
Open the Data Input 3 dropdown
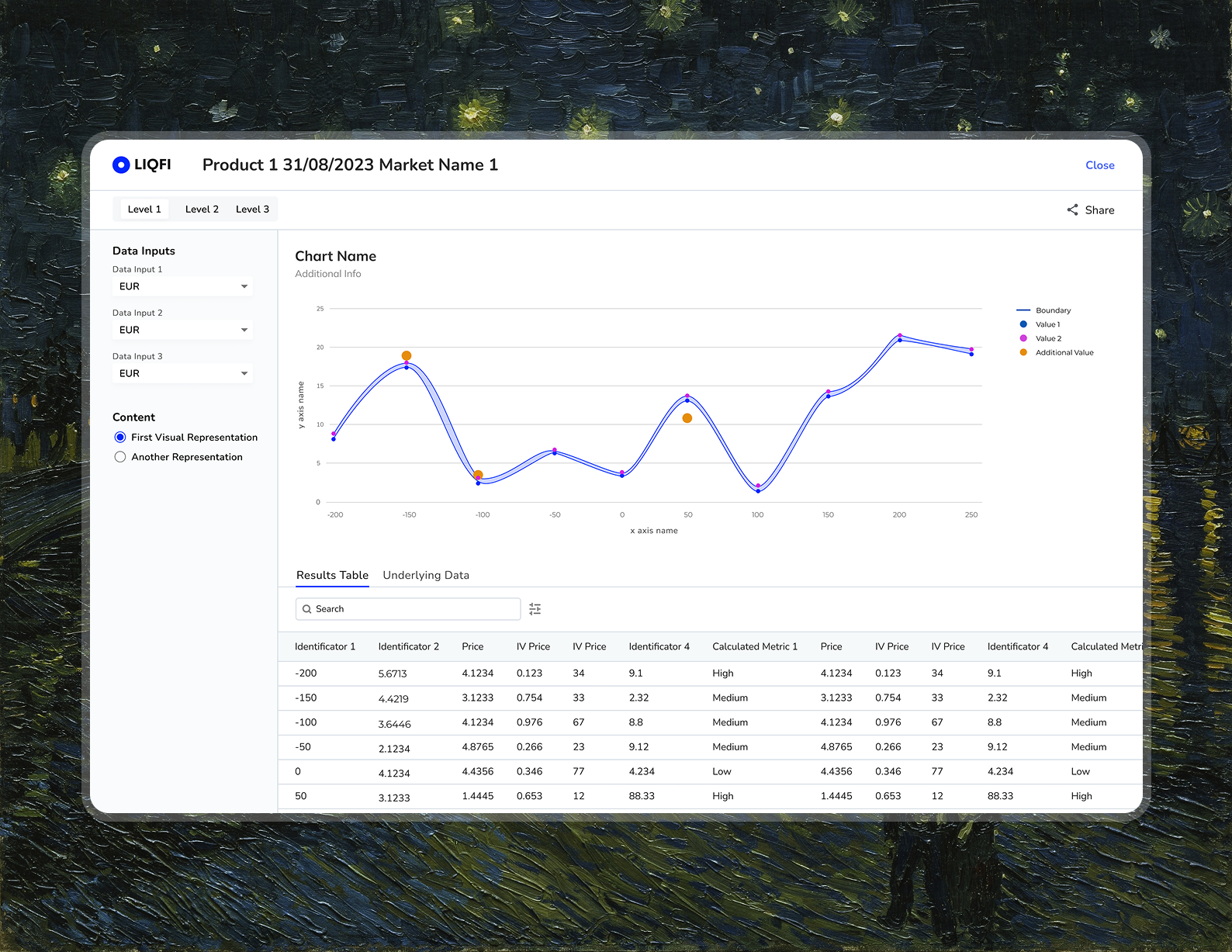(x=182, y=373)
